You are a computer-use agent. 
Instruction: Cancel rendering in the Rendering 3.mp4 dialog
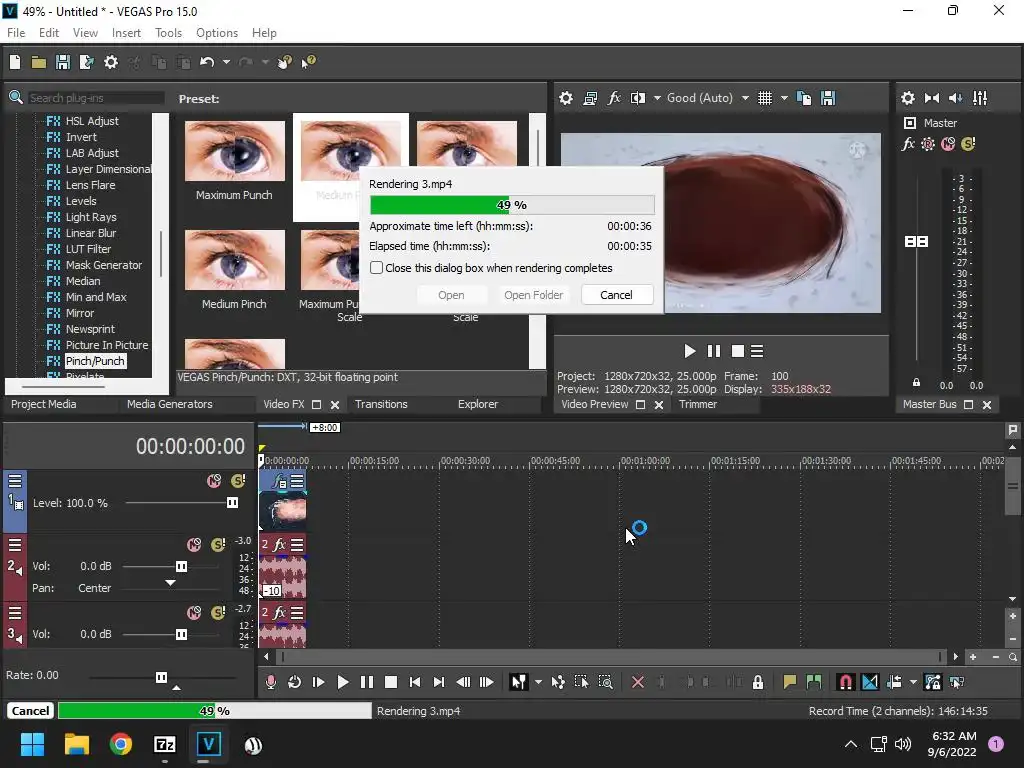pos(616,295)
